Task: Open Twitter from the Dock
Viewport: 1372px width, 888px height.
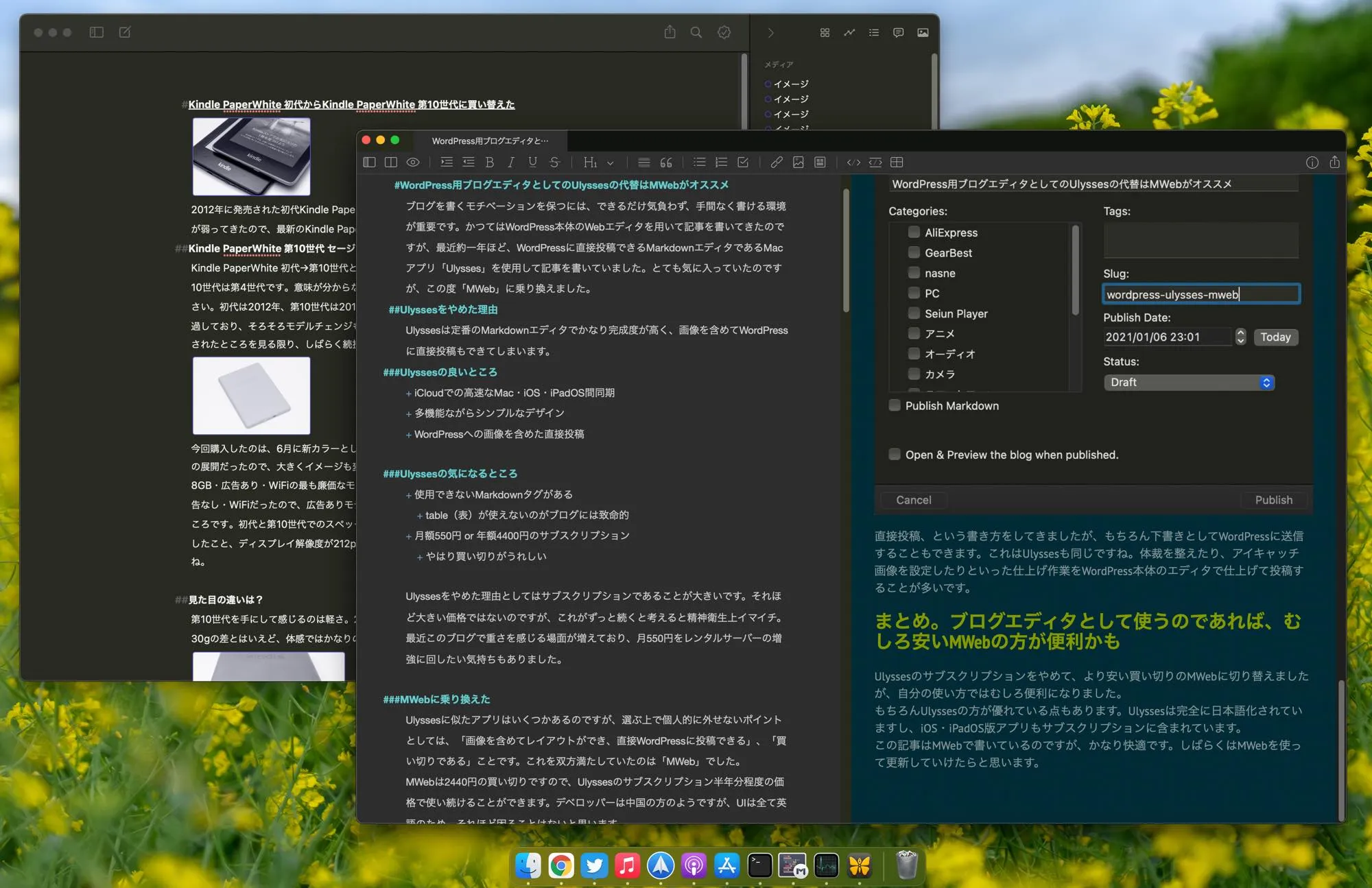Action: click(594, 865)
